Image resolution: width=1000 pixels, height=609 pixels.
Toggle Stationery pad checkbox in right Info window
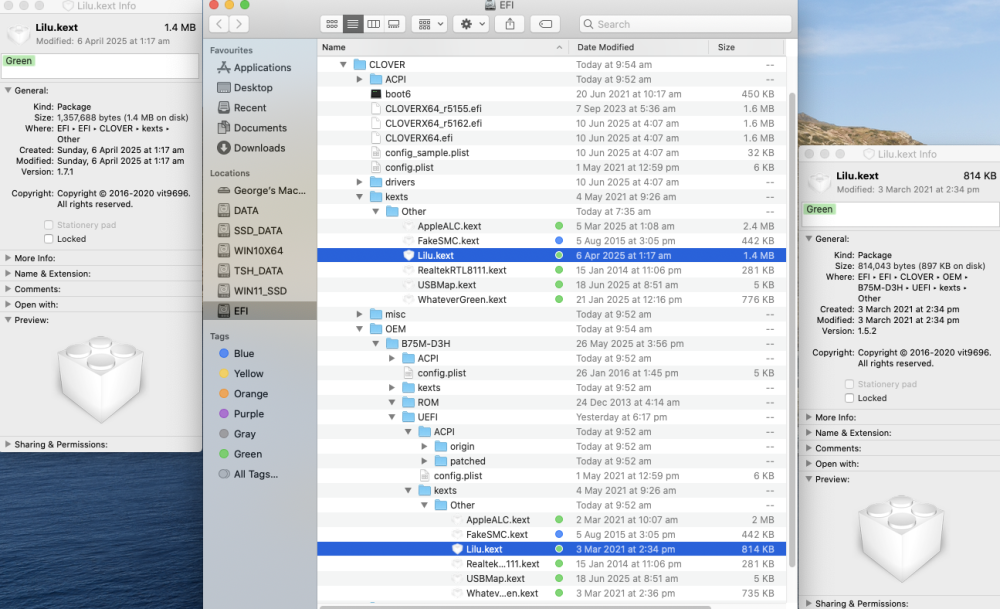pos(849,384)
